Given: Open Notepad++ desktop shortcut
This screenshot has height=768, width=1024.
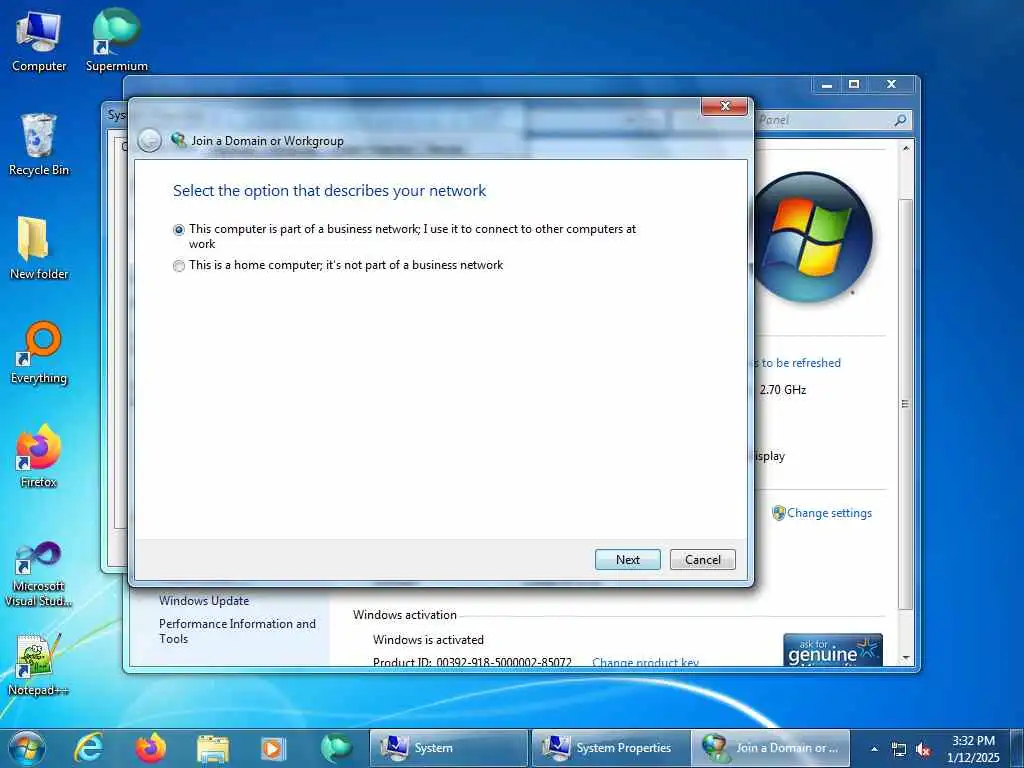Looking at the screenshot, I should 38,665.
